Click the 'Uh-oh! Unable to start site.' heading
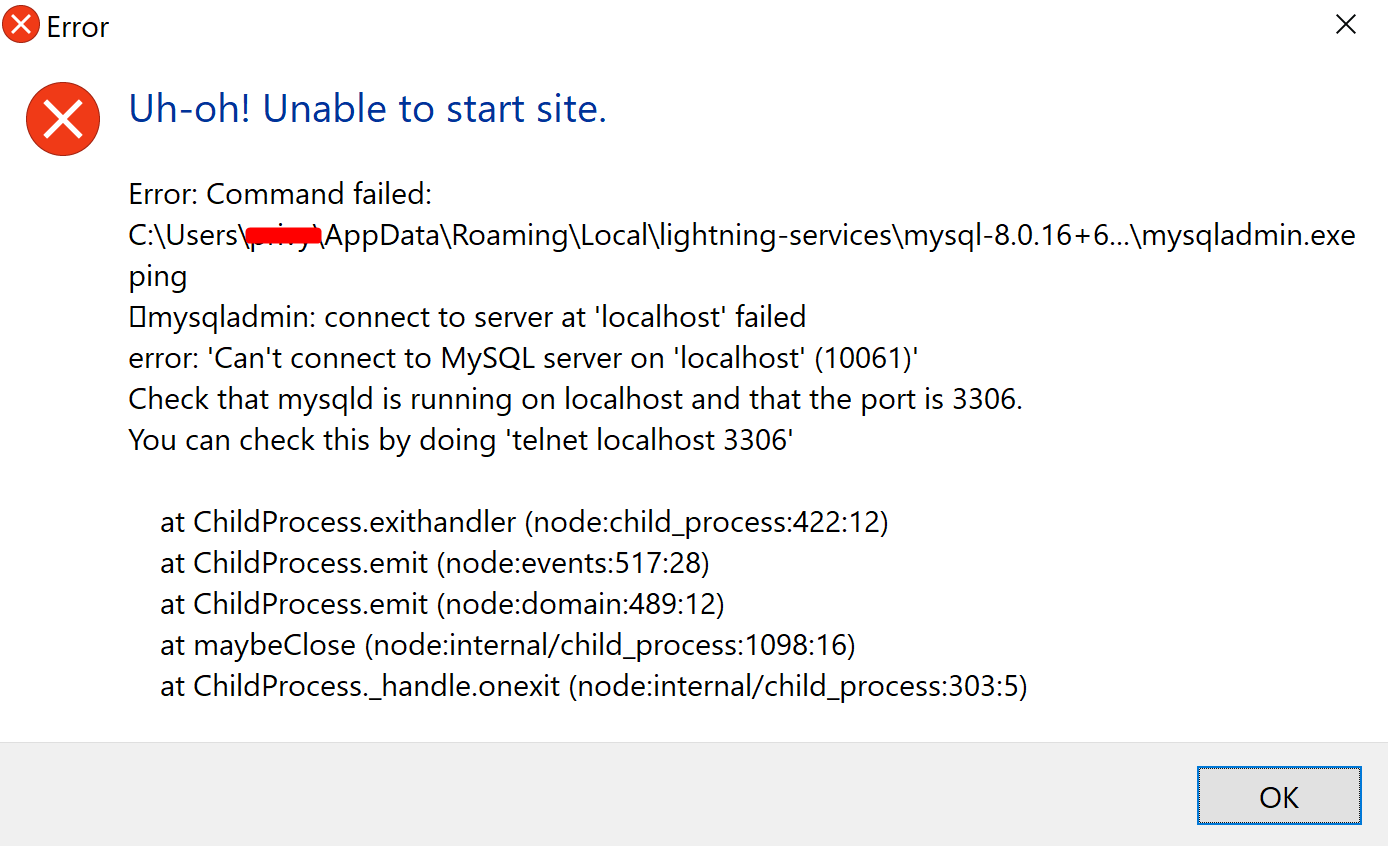The height and width of the screenshot is (846, 1388). click(367, 109)
